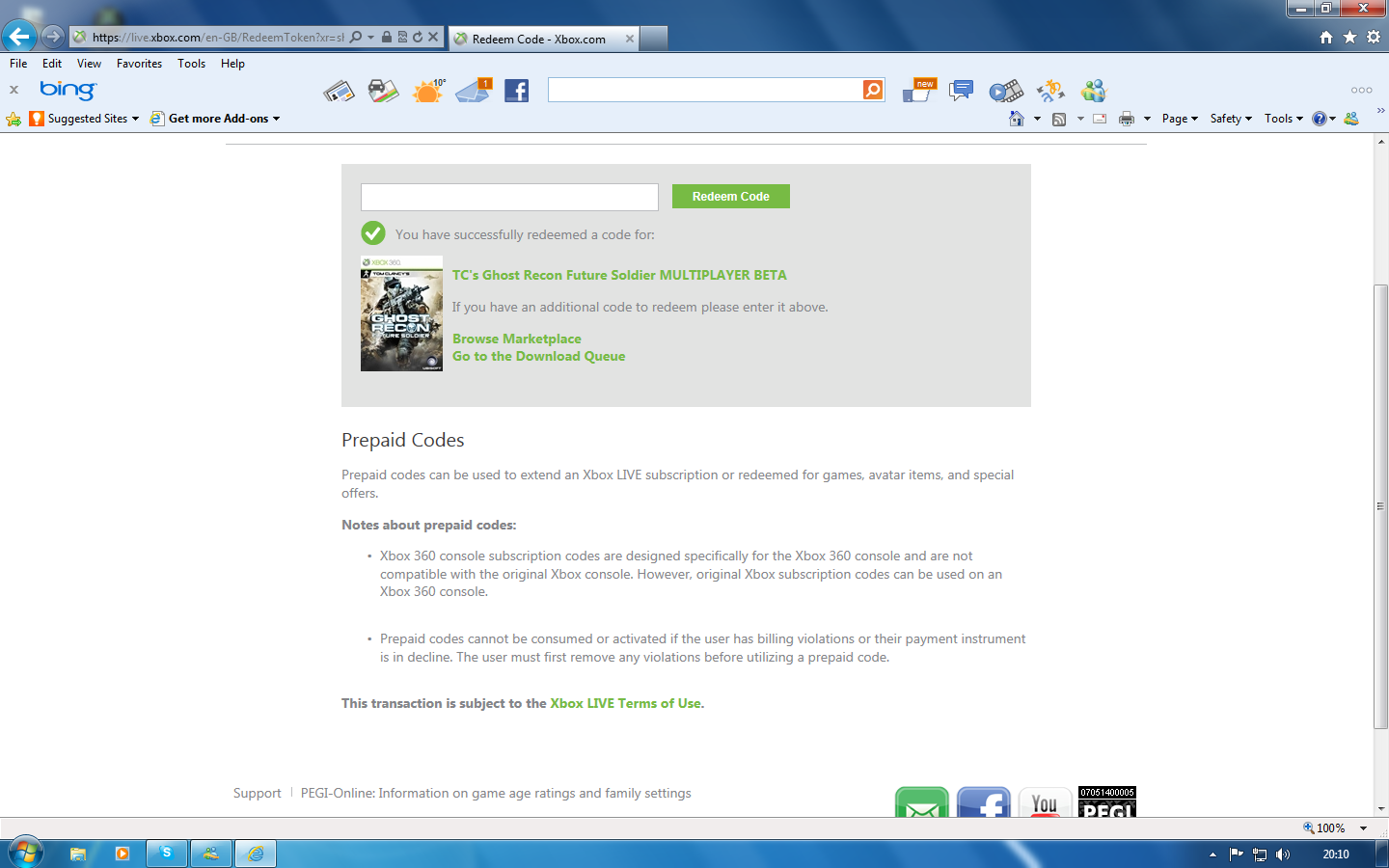
Task: Open the Bing News toolbar icon
Action: pos(339,91)
